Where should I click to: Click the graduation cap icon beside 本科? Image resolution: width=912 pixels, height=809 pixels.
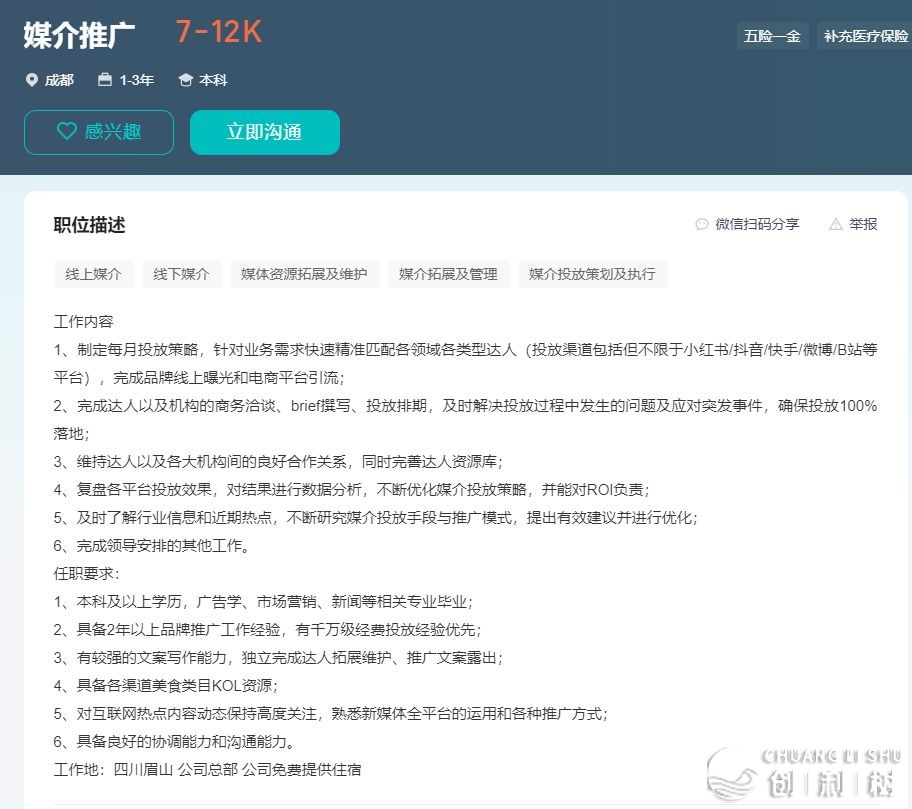(185, 80)
